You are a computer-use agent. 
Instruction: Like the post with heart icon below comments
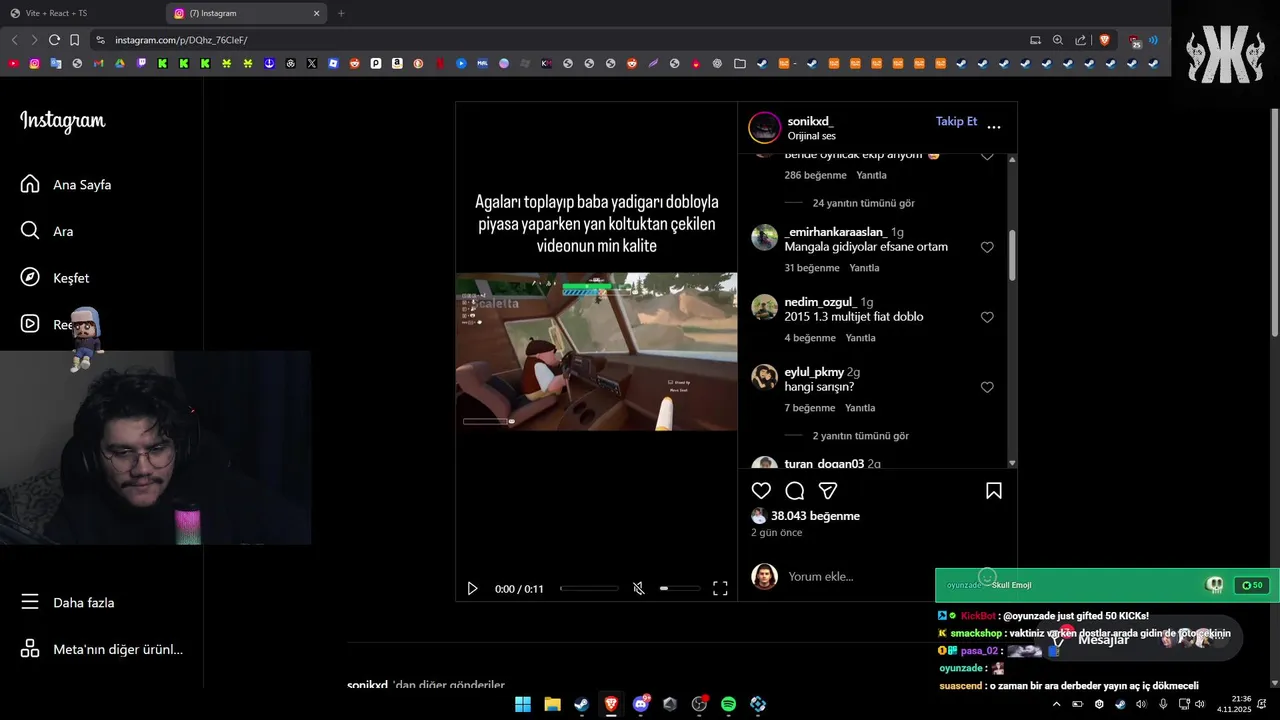click(761, 491)
